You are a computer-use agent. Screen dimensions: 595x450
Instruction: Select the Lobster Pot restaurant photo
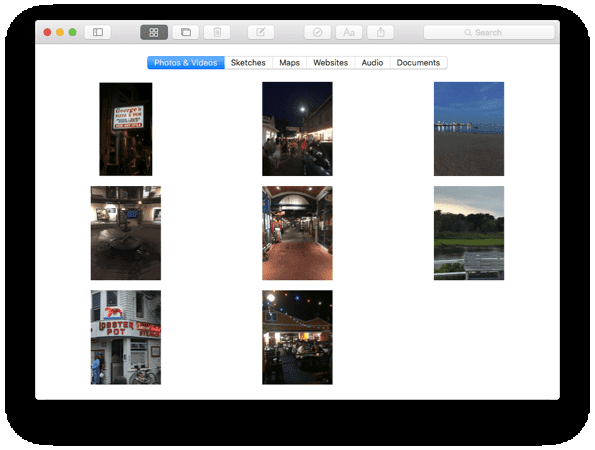pos(126,337)
